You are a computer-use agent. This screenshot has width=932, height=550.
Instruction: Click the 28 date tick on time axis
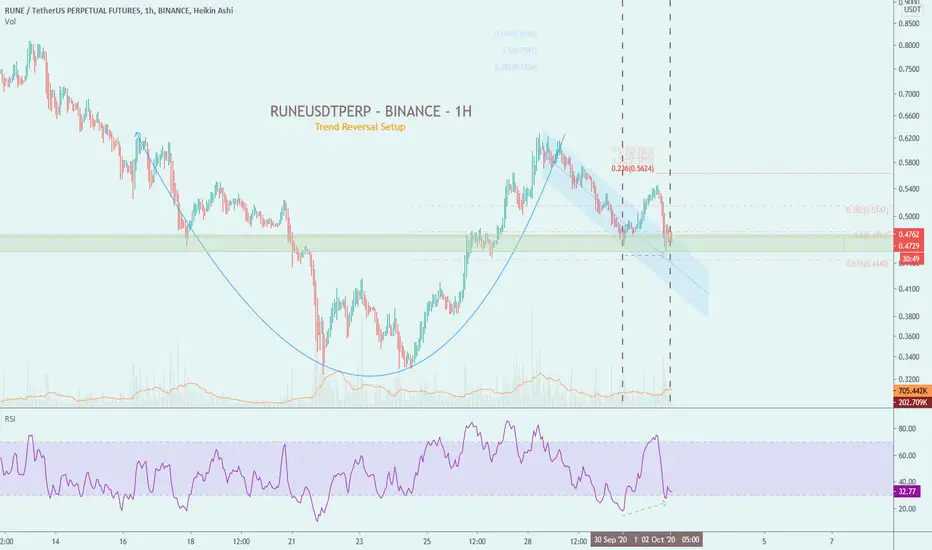click(x=528, y=542)
